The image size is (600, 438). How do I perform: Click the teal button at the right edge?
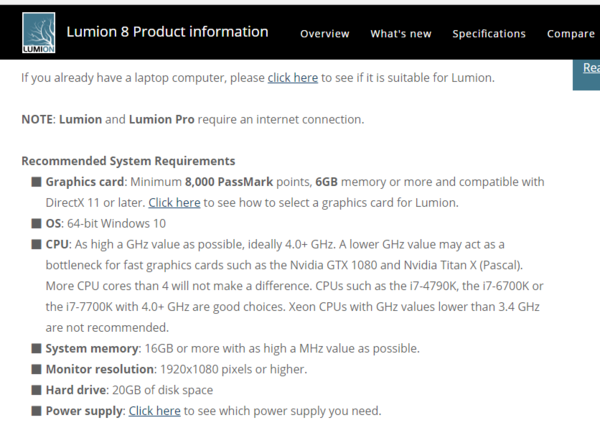point(587,69)
